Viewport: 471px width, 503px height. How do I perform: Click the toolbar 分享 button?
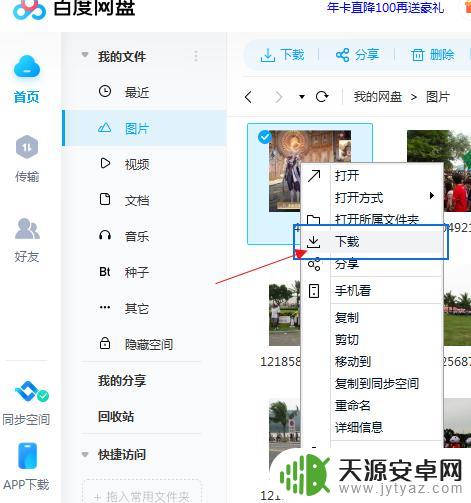[x=357, y=55]
